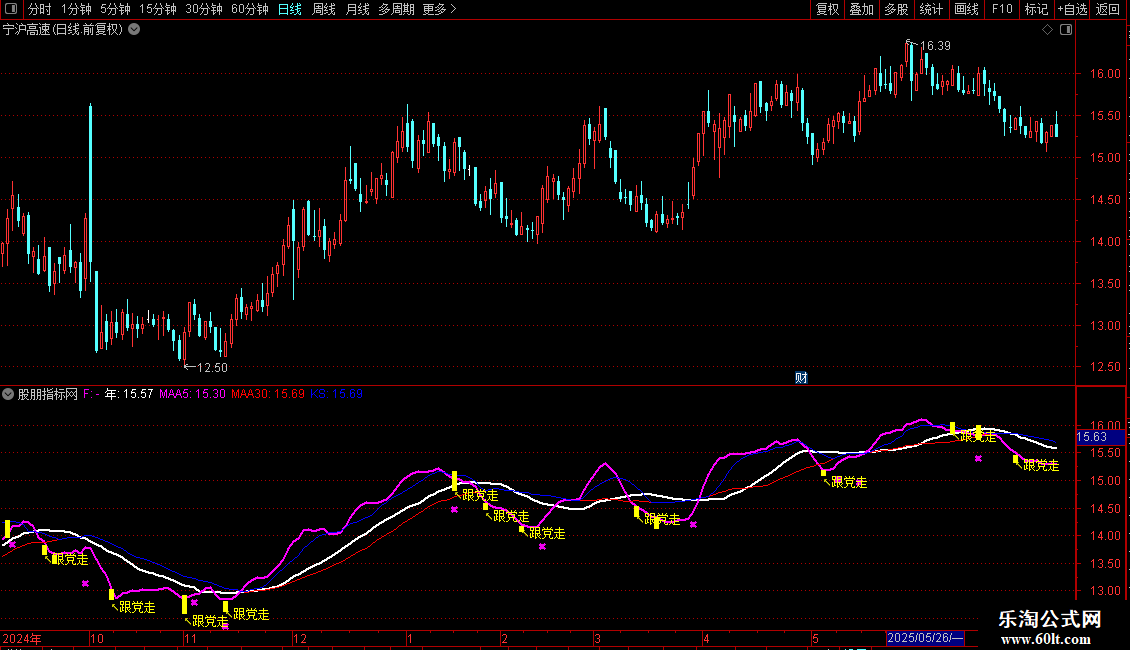1130x650 pixels.
Task: Click the 2024年 label on time axis
Action: pos(22,638)
